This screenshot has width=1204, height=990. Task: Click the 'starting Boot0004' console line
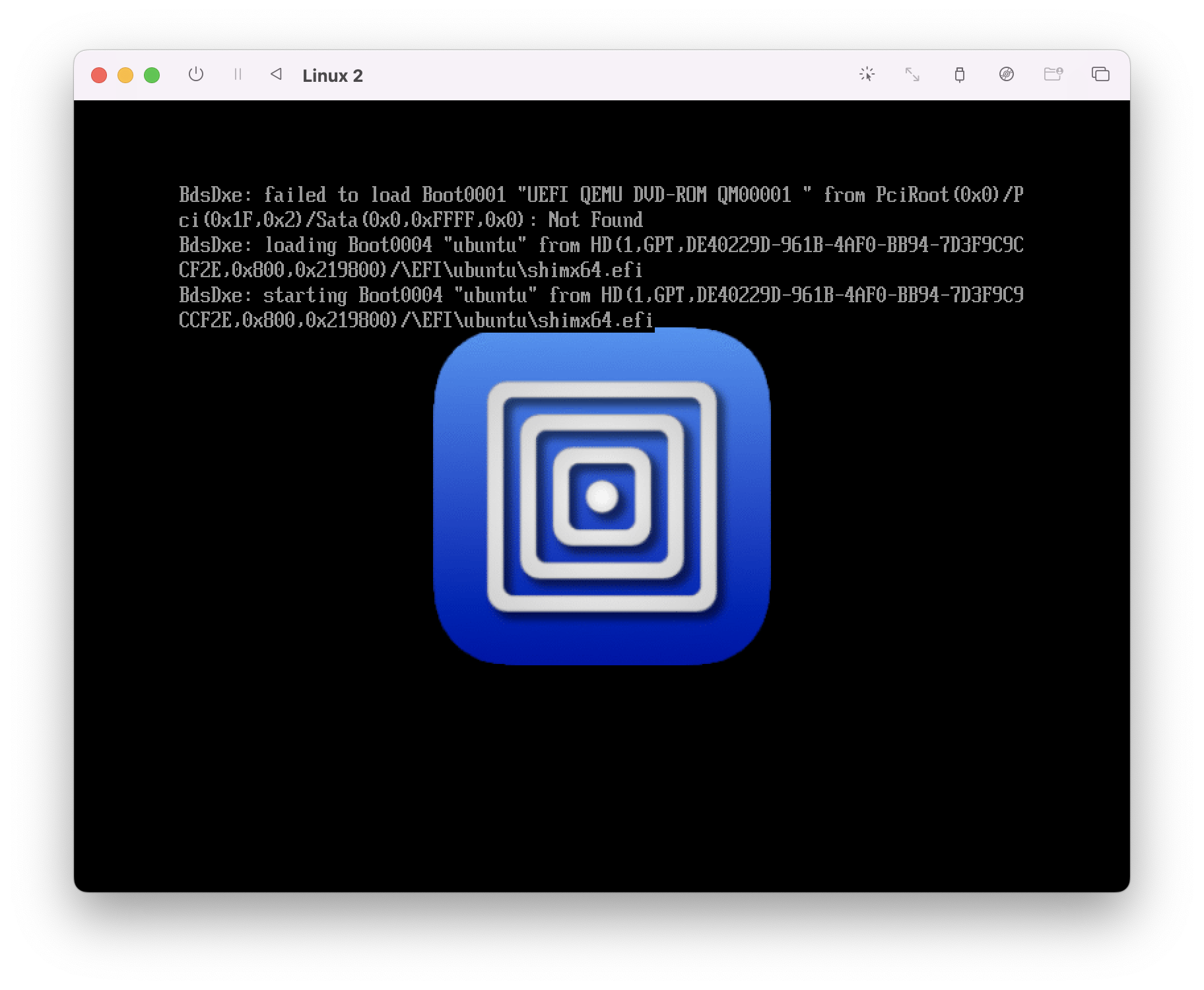click(601, 308)
